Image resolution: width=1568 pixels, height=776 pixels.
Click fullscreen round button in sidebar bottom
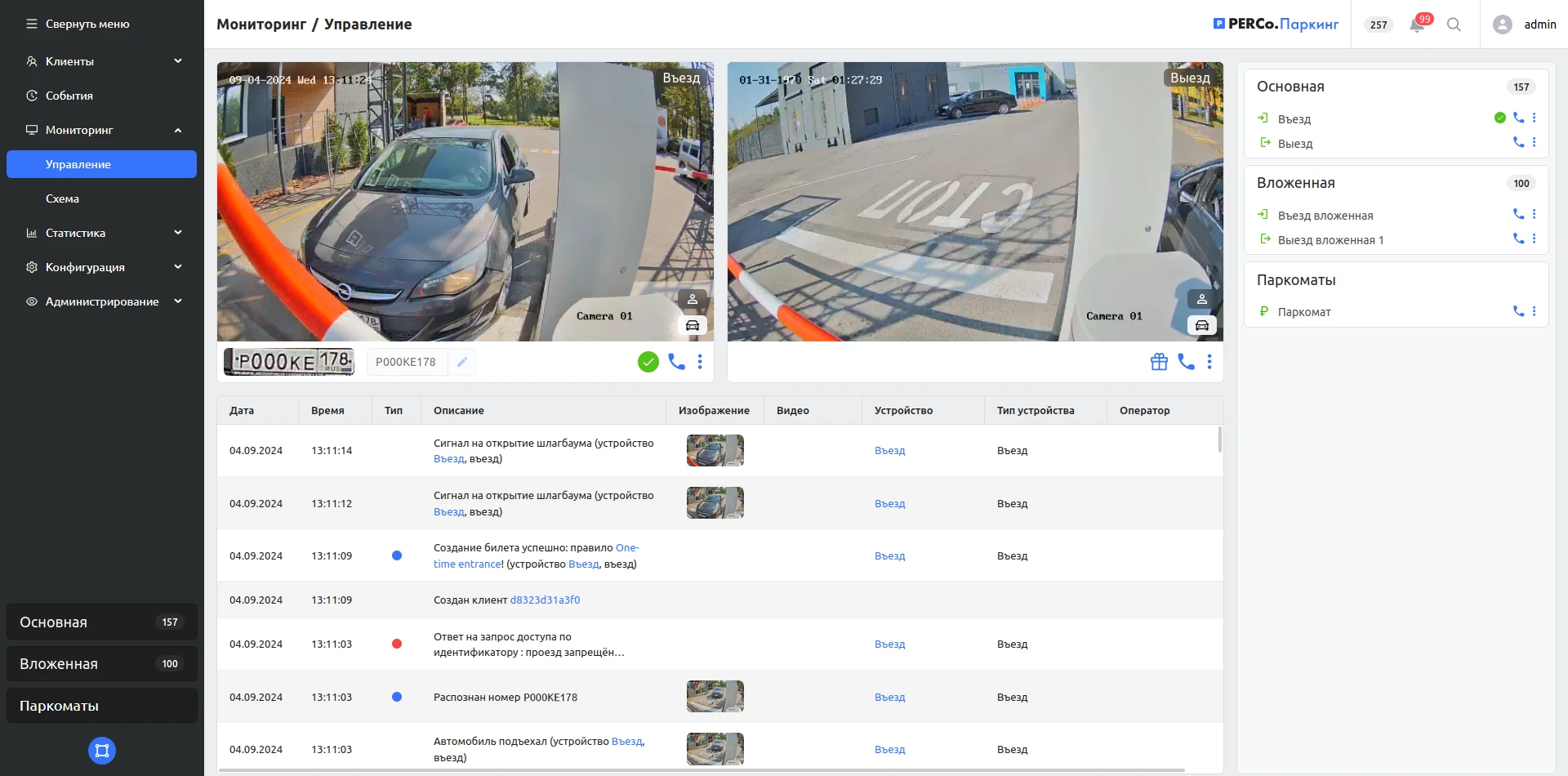tap(102, 751)
